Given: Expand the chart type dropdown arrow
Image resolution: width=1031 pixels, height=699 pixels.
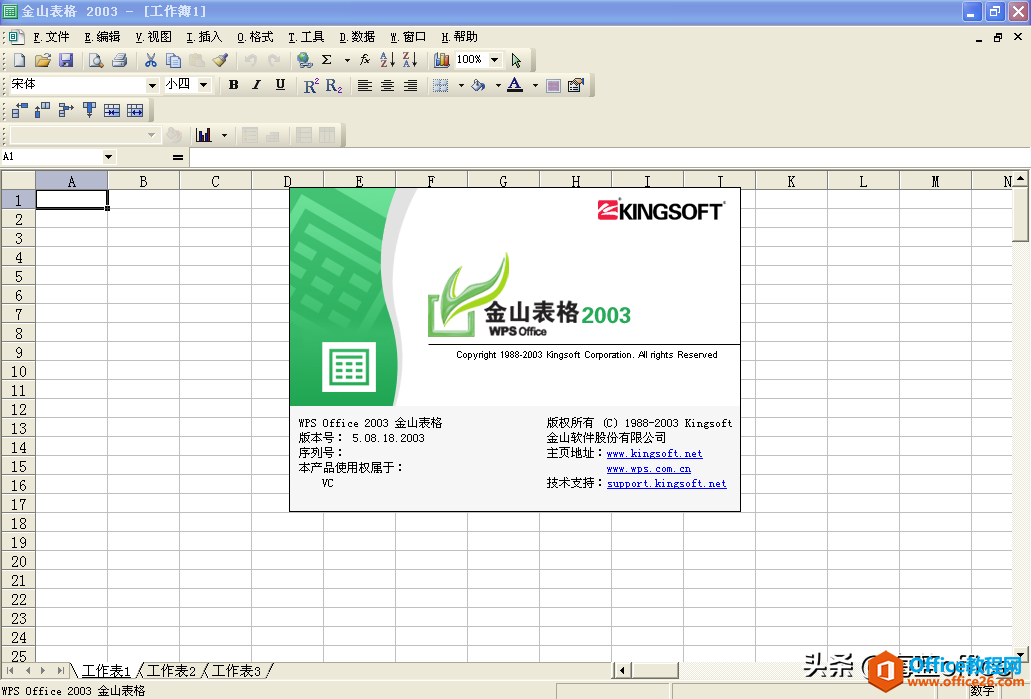Looking at the screenshot, I should [224, 135].
